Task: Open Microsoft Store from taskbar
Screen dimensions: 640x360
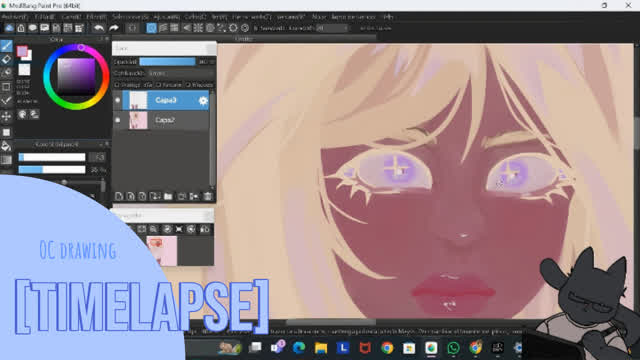Action: [409, 348]
